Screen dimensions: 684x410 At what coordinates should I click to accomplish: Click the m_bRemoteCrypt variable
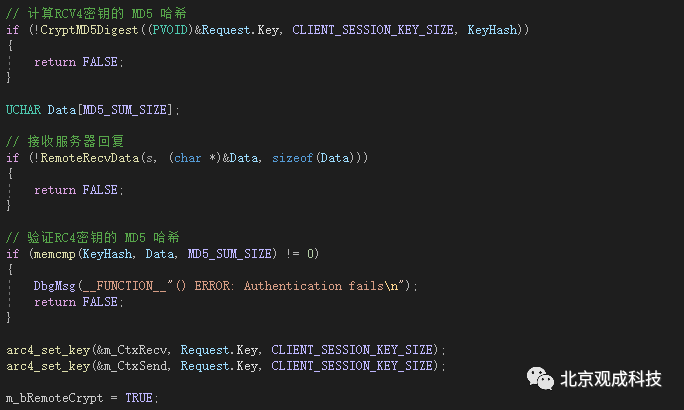(x=55, y=398)
